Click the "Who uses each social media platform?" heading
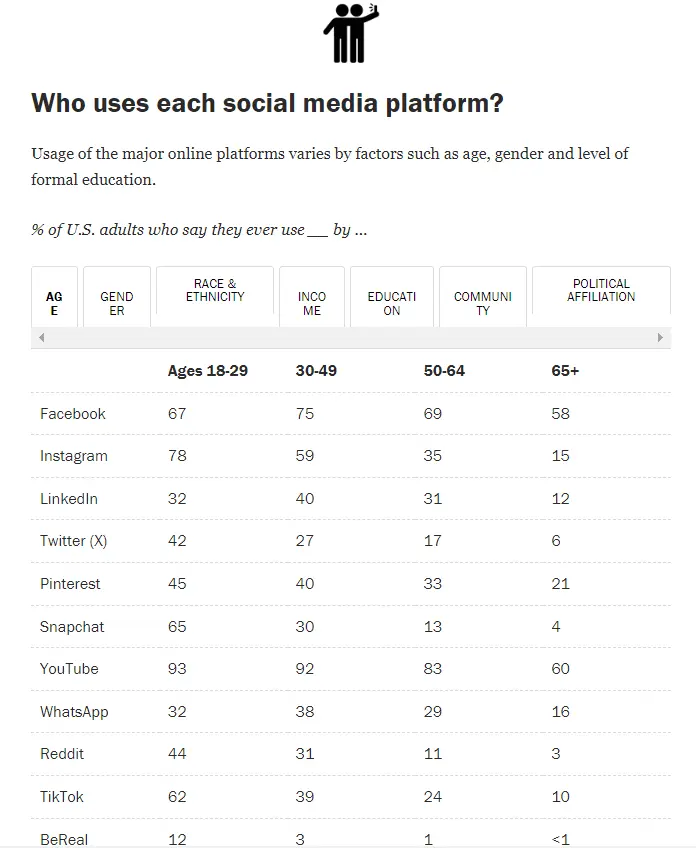 tap(268, 103)
